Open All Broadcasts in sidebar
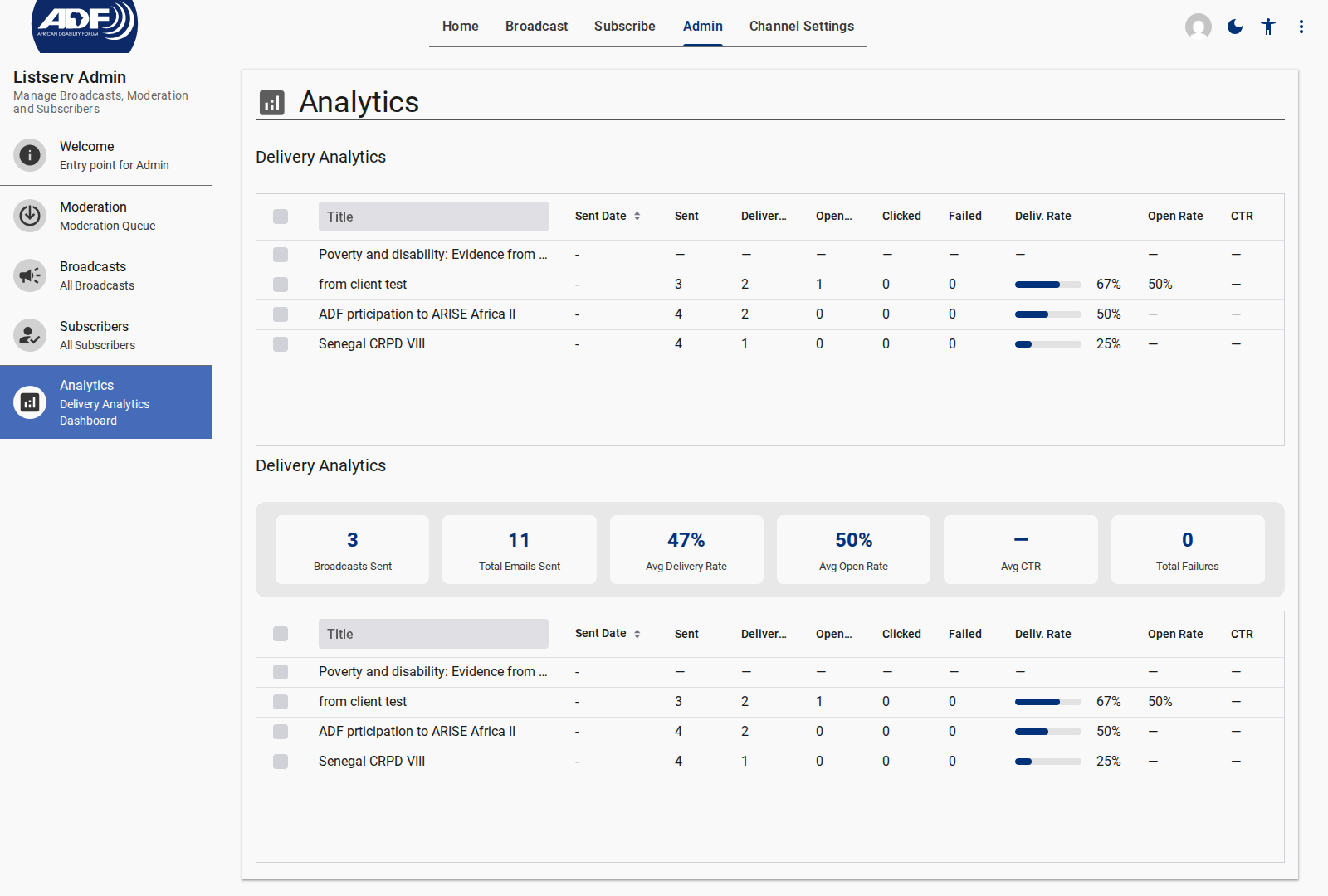Image resolution: width=1328 pixels, height=896 pixels. click(106, 275)
